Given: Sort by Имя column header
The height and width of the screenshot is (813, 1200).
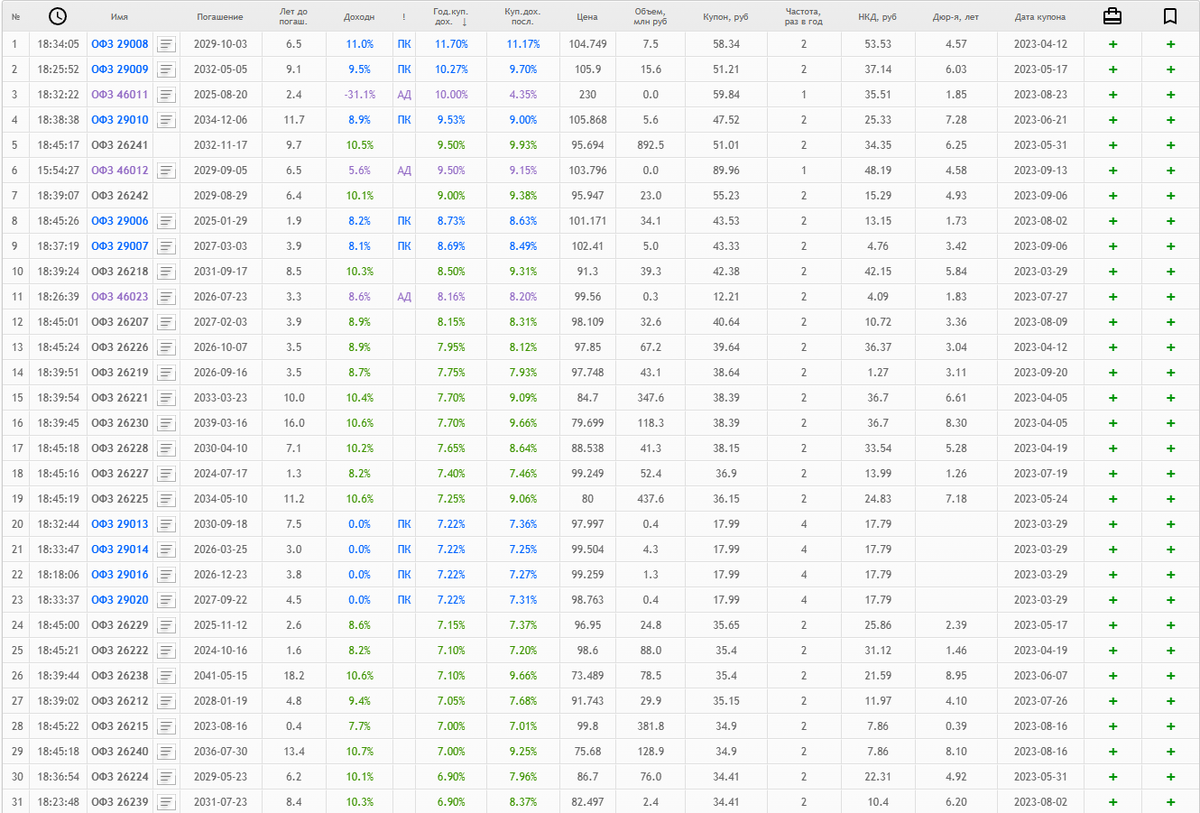Looking at the screenshot, I should [x=119, y=17].
